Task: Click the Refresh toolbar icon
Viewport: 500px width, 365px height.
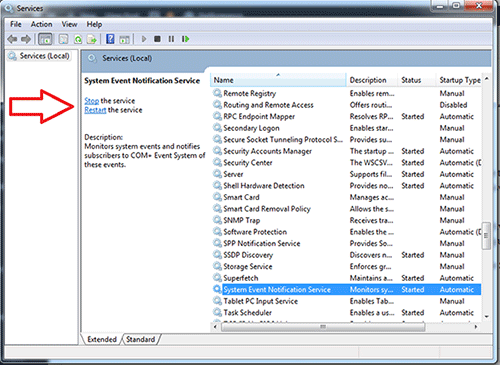Action: pos(78,39)
